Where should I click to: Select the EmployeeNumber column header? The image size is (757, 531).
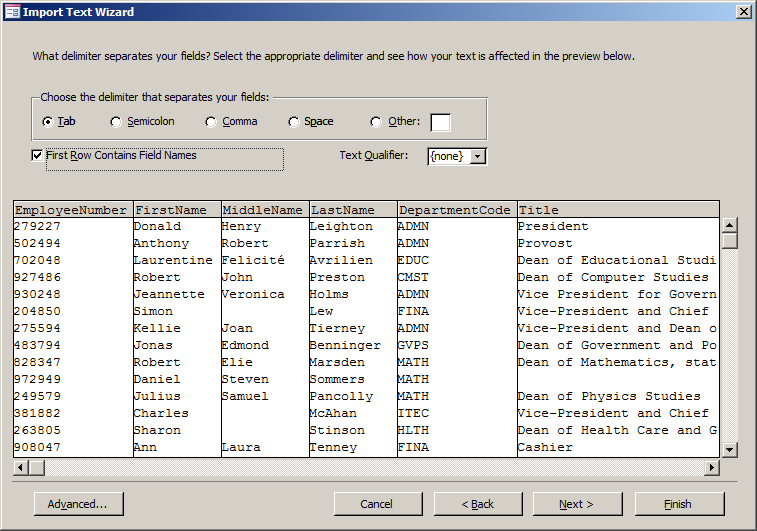73,210
